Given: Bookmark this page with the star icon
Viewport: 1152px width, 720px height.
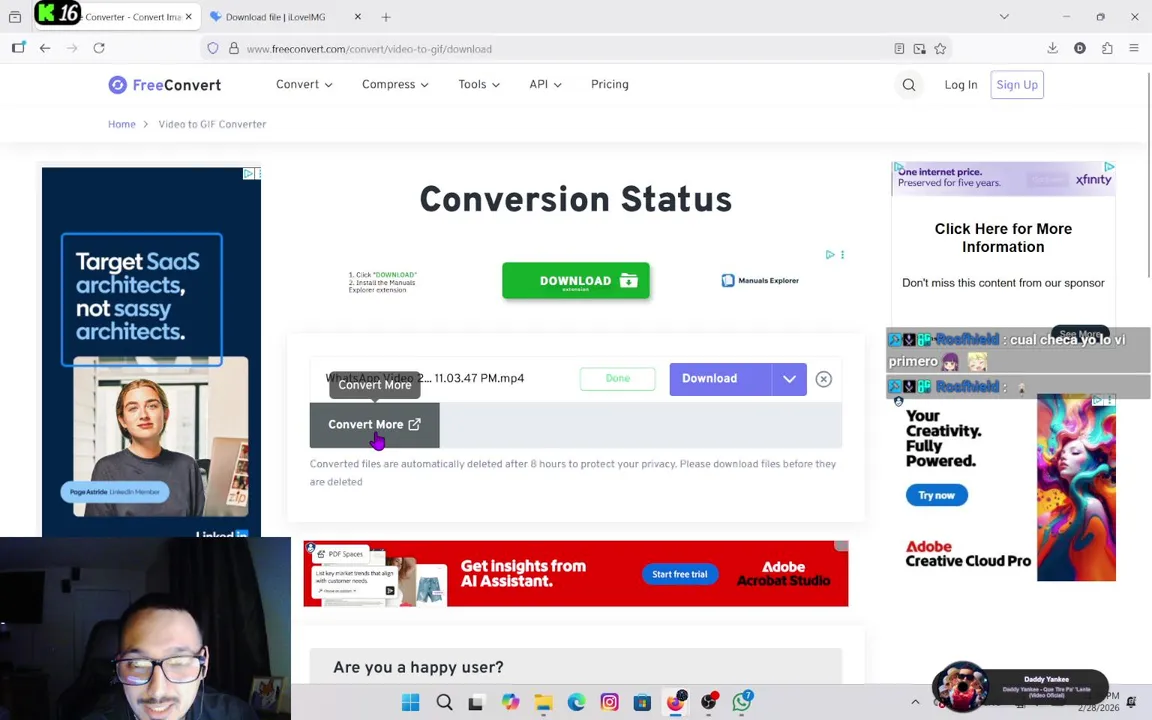Looking at the screenshot, I should (x=940, y=49).
